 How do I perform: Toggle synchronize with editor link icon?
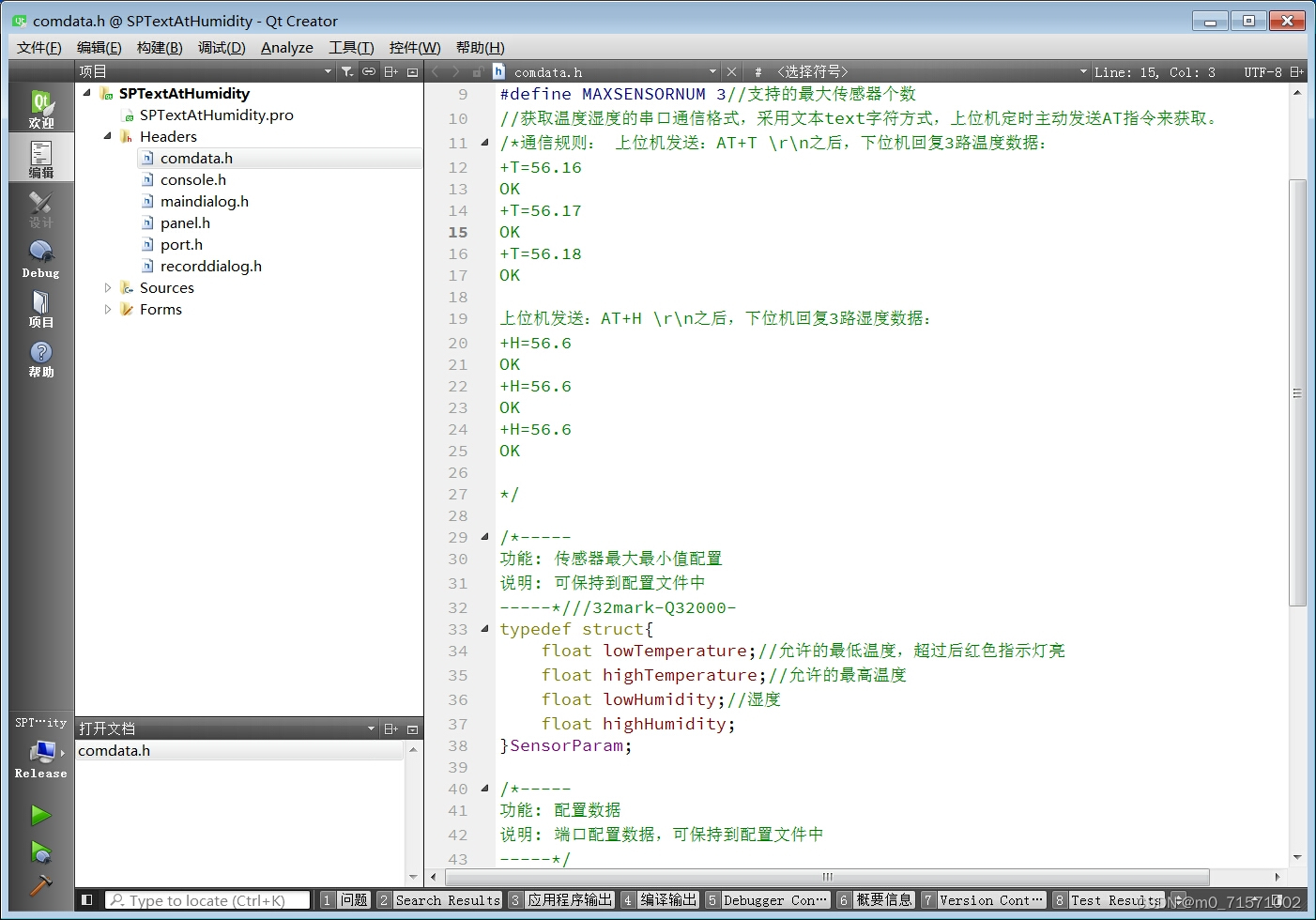(x=369, y=71)
